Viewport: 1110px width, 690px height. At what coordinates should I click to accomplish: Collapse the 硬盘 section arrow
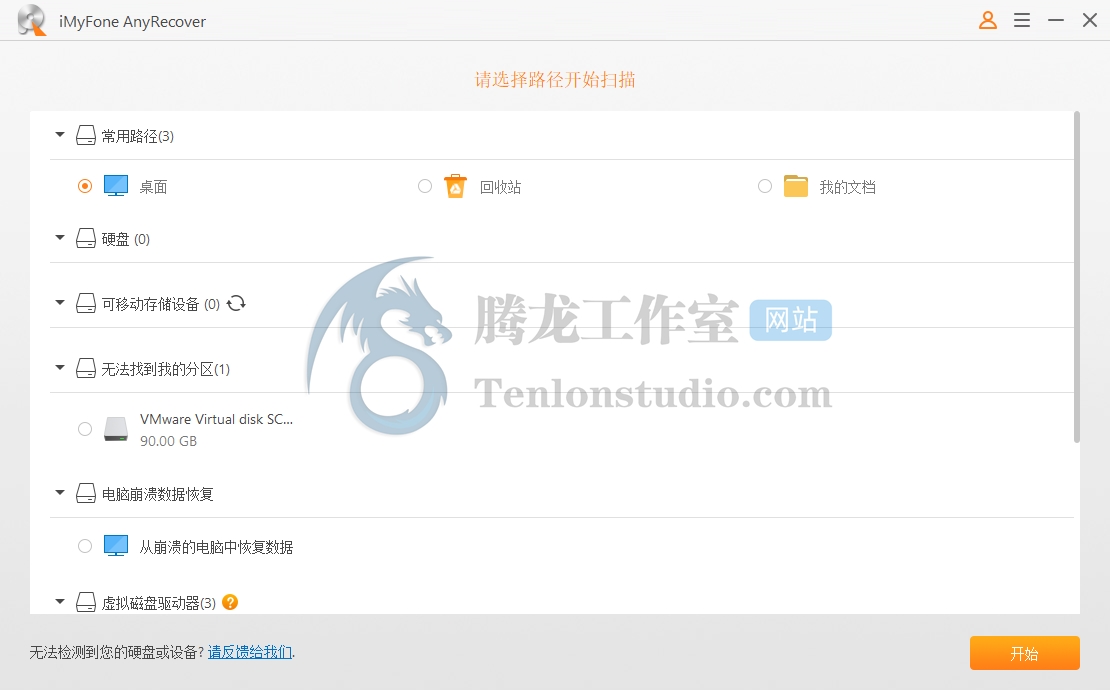coord(60,238)
